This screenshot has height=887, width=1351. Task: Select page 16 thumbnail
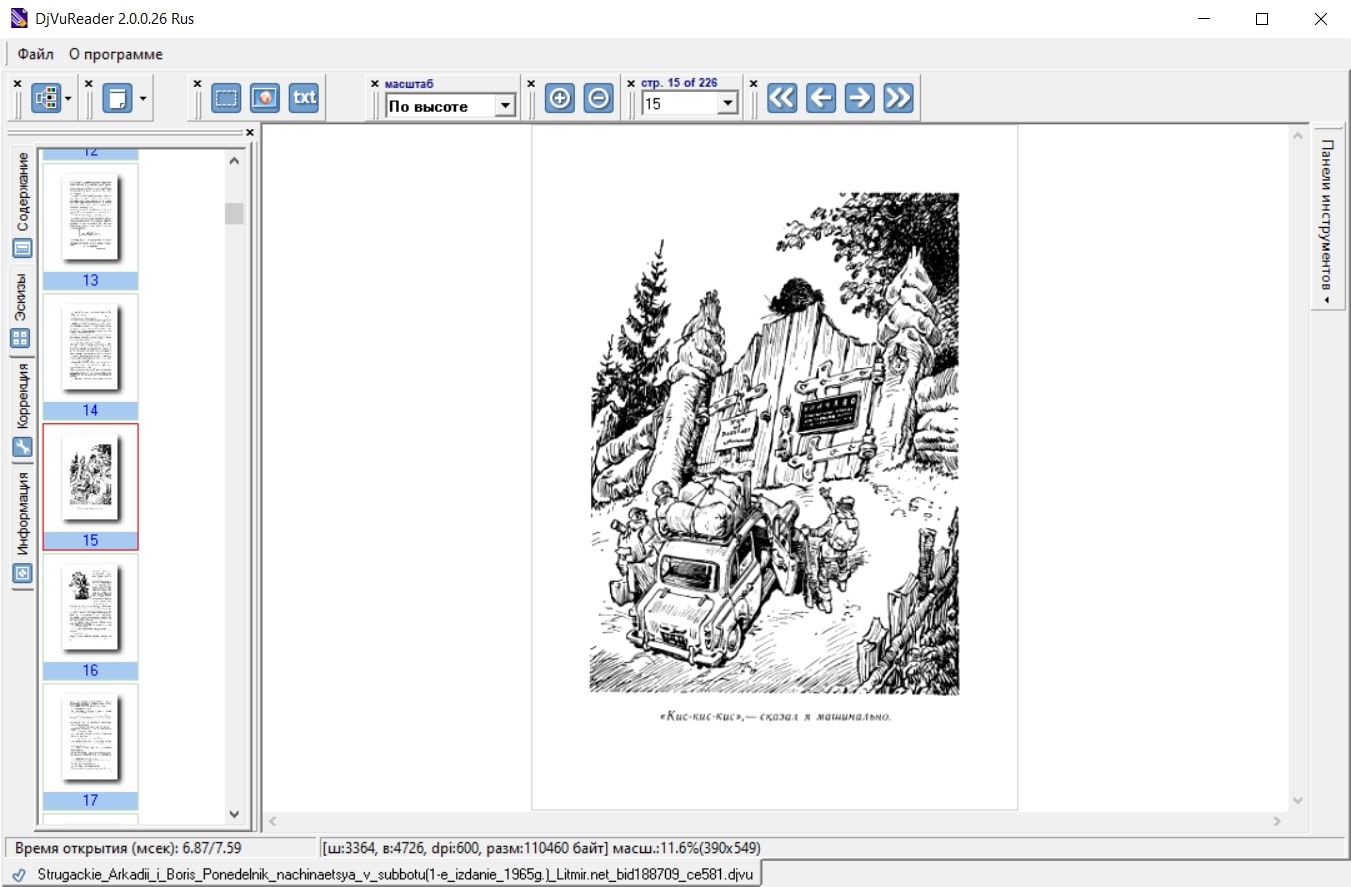pos(90,616)
